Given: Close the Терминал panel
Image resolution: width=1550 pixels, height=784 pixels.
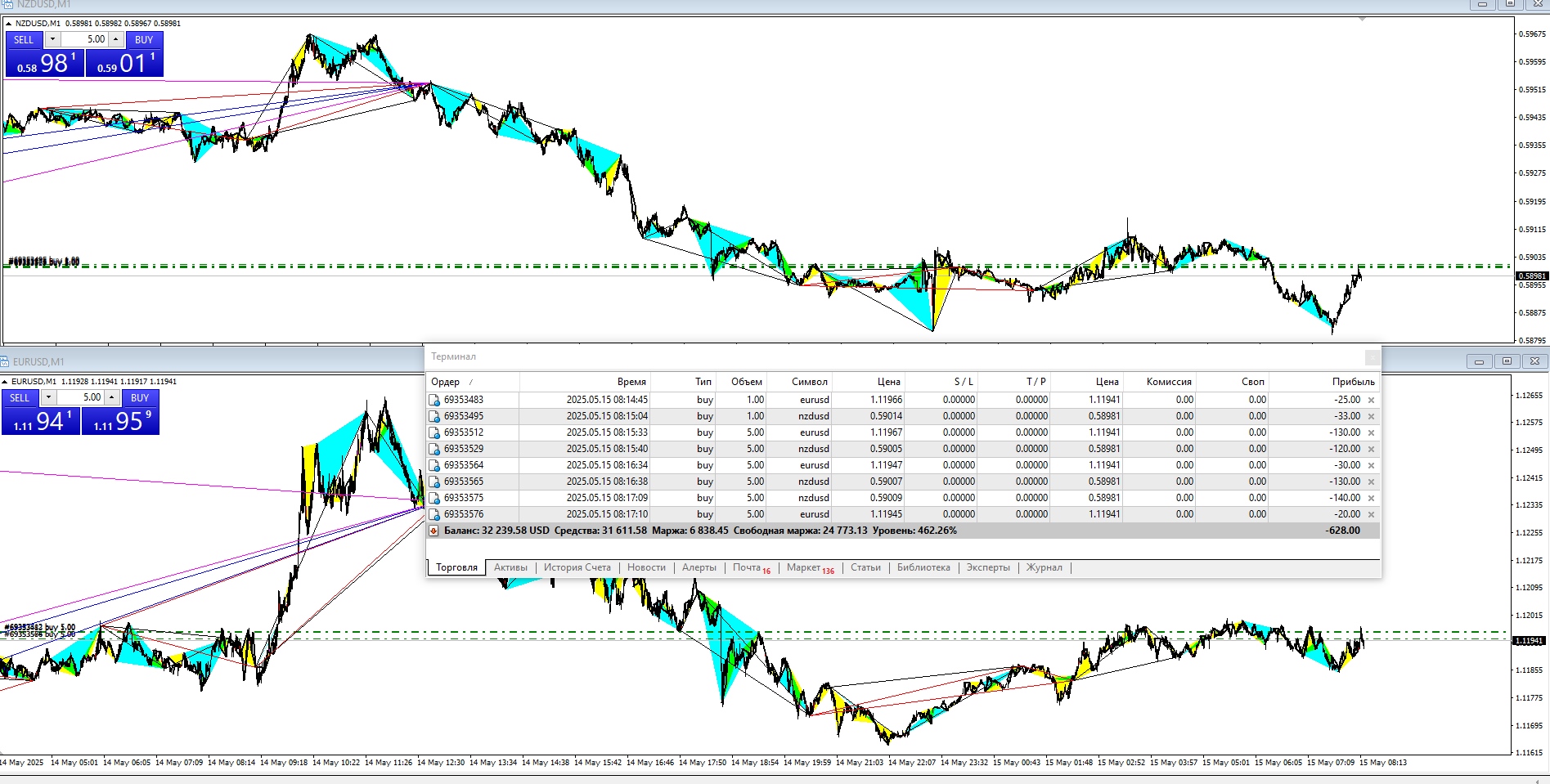Looking at the screenshot, I should [x=1373, y=357].
